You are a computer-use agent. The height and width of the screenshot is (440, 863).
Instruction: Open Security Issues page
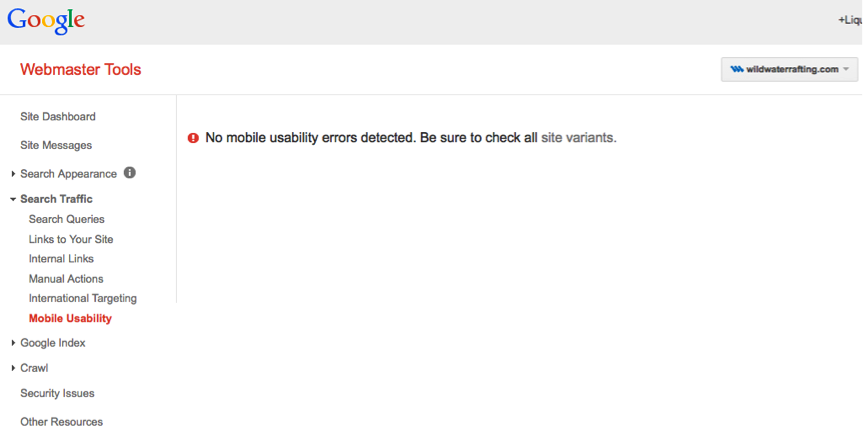57,393
